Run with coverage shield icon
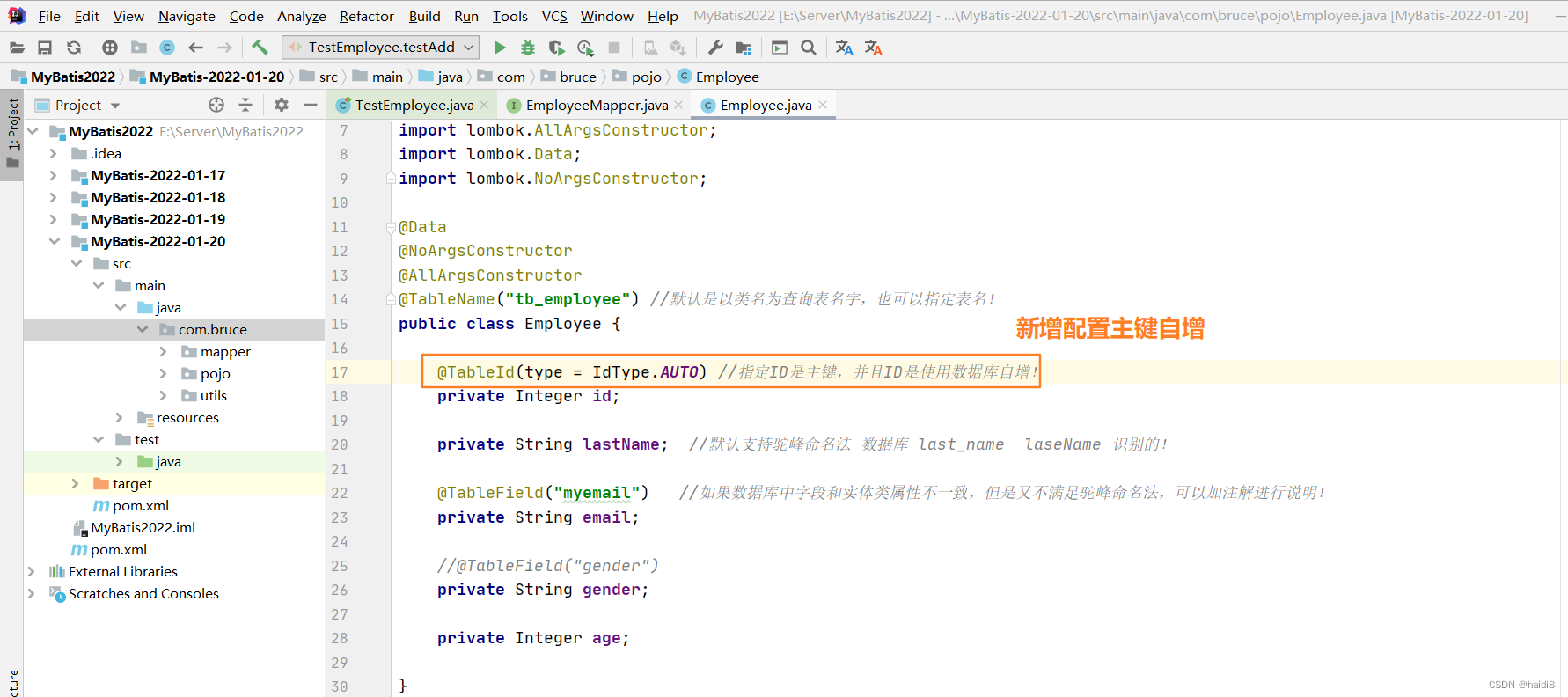This screenshot has height=697, width=1568. point(556,48)
